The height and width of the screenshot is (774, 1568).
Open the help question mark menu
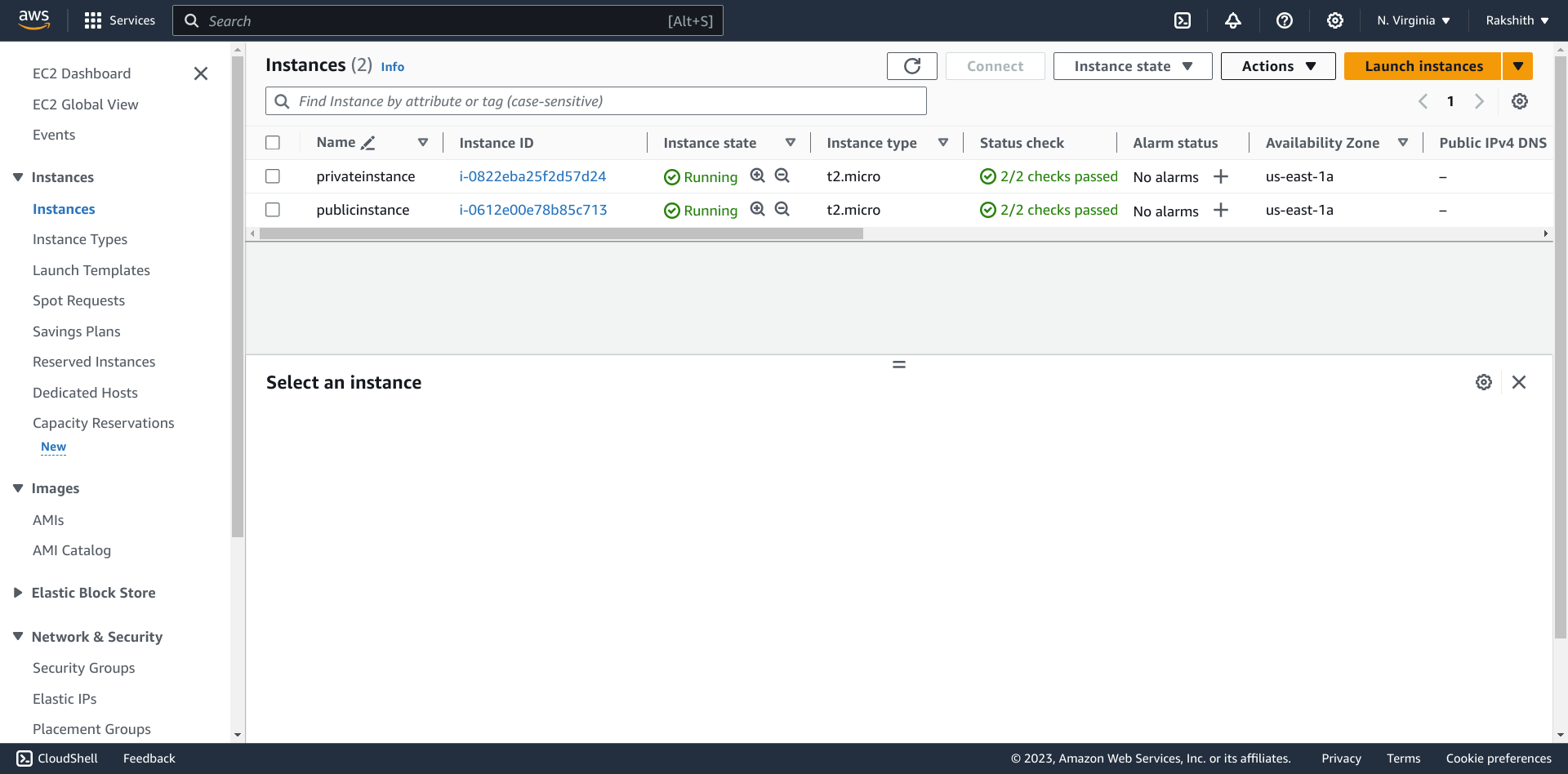(1285, 20)
